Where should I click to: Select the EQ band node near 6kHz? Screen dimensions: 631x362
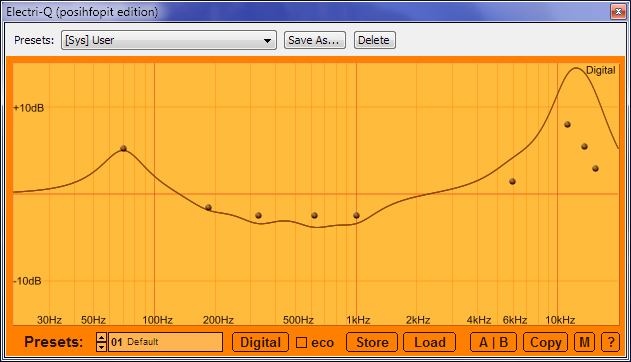point(512,181)
